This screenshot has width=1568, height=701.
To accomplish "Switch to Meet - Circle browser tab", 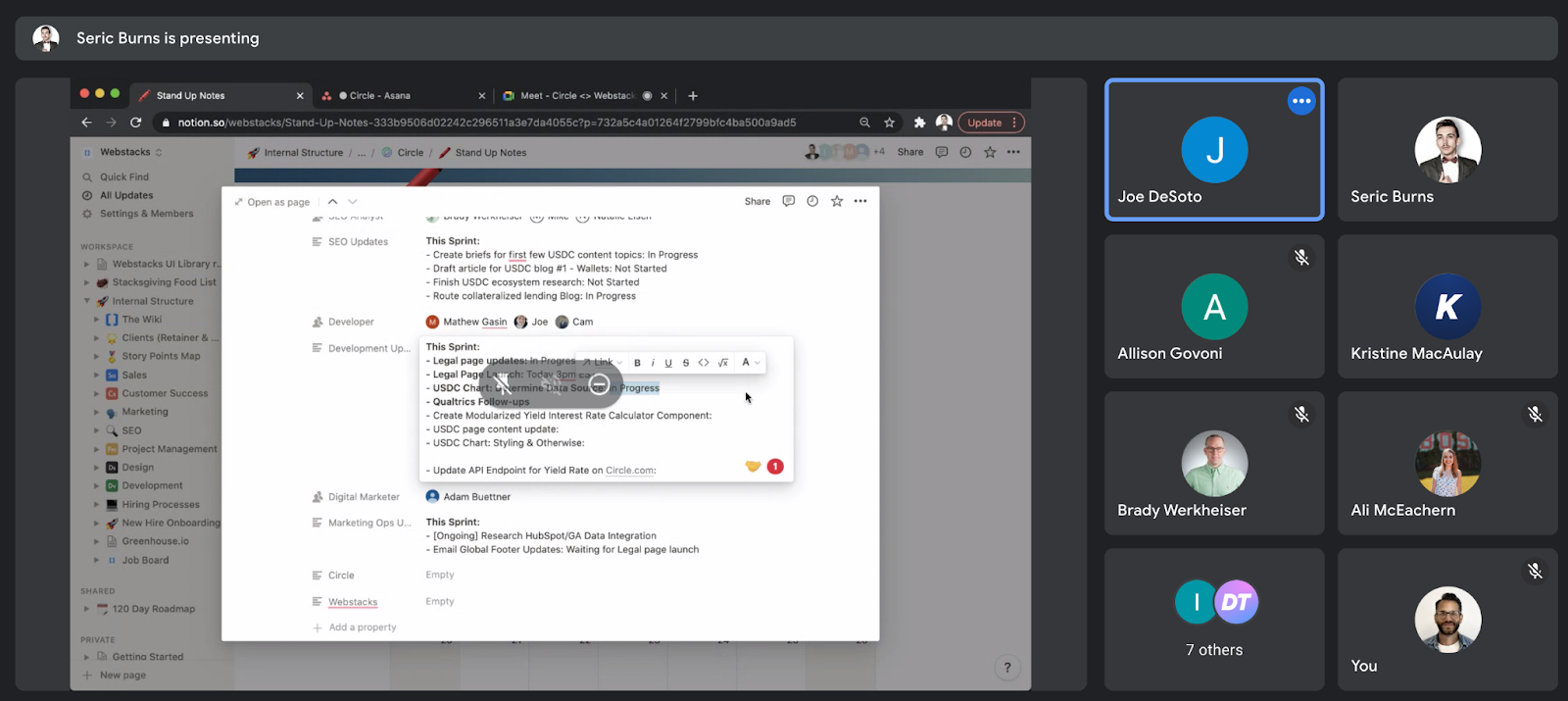I will (583, 96).
